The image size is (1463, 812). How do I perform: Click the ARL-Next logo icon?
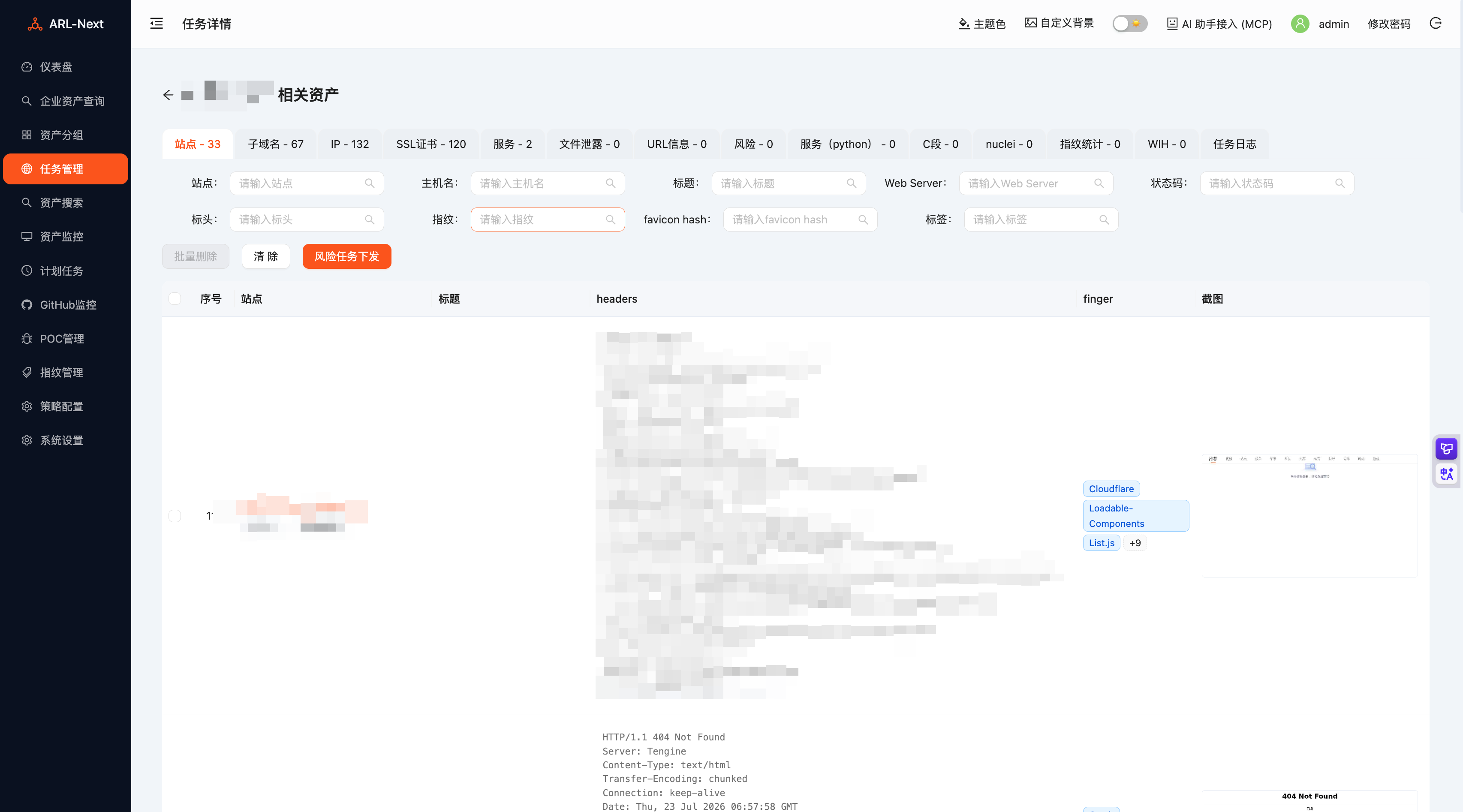35,24
